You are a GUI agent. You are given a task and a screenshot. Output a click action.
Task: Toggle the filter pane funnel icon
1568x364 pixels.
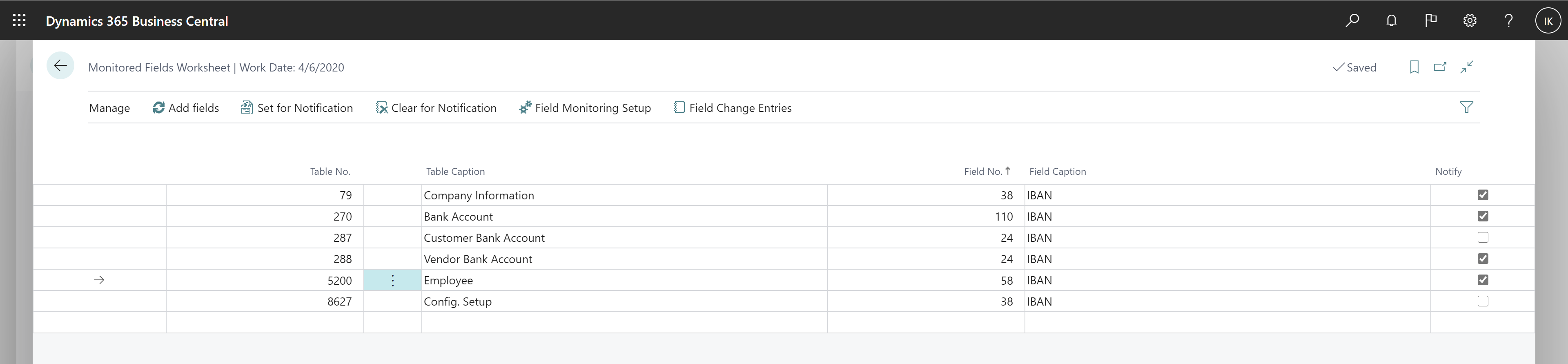[x=1466, y=108]
